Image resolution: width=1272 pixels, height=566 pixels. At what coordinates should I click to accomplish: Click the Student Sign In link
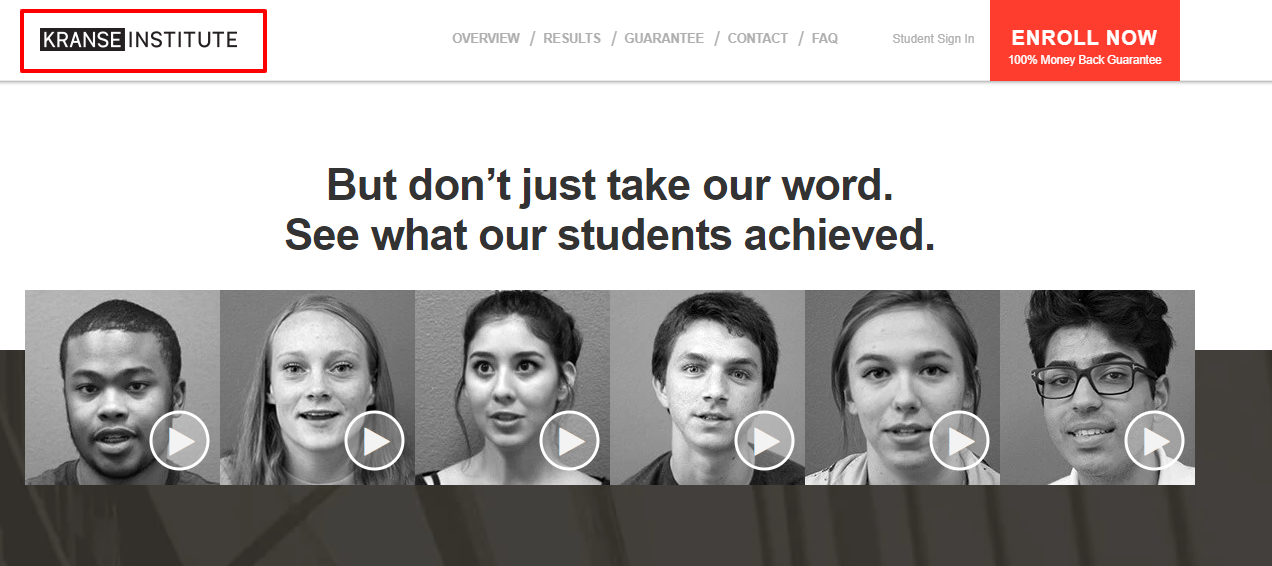pos(933,39)
